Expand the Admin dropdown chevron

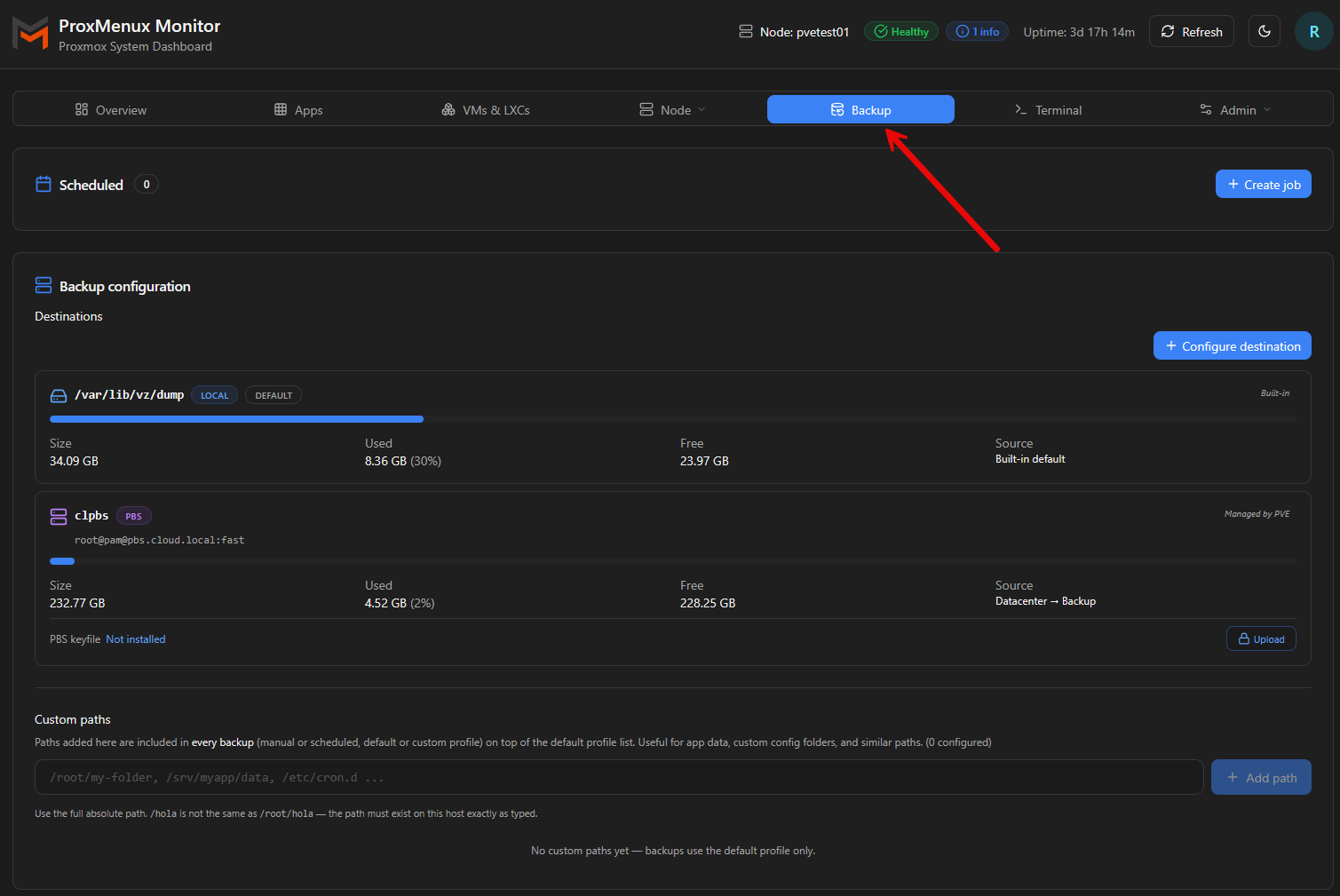[x=1267, y=109]
